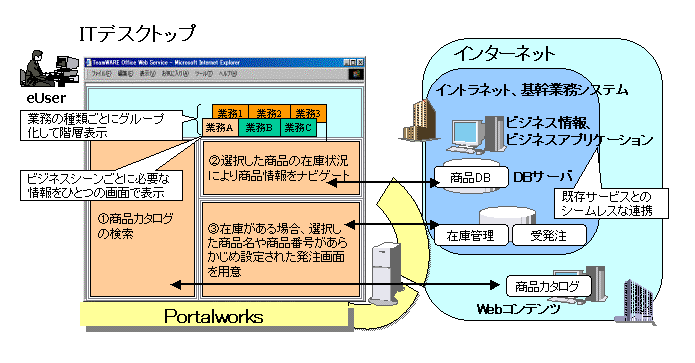Image resolution: width=695 pixels, height=363 pixels.
Task: Select the 業務1 tab
Action: [230, 113]
